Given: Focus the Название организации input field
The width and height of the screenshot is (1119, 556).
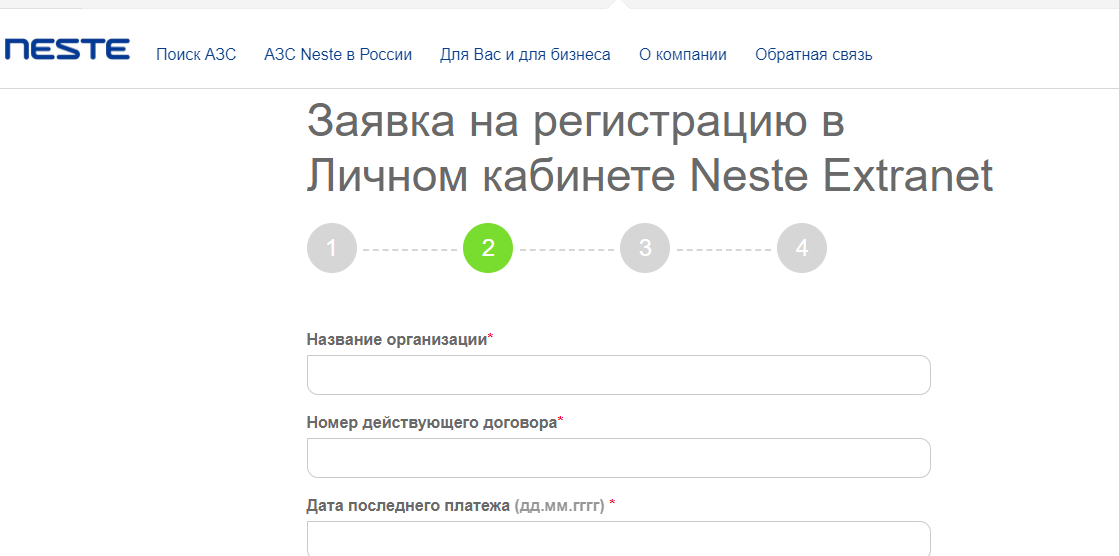Looking at the screenshot, I should (x=619, y=375).
